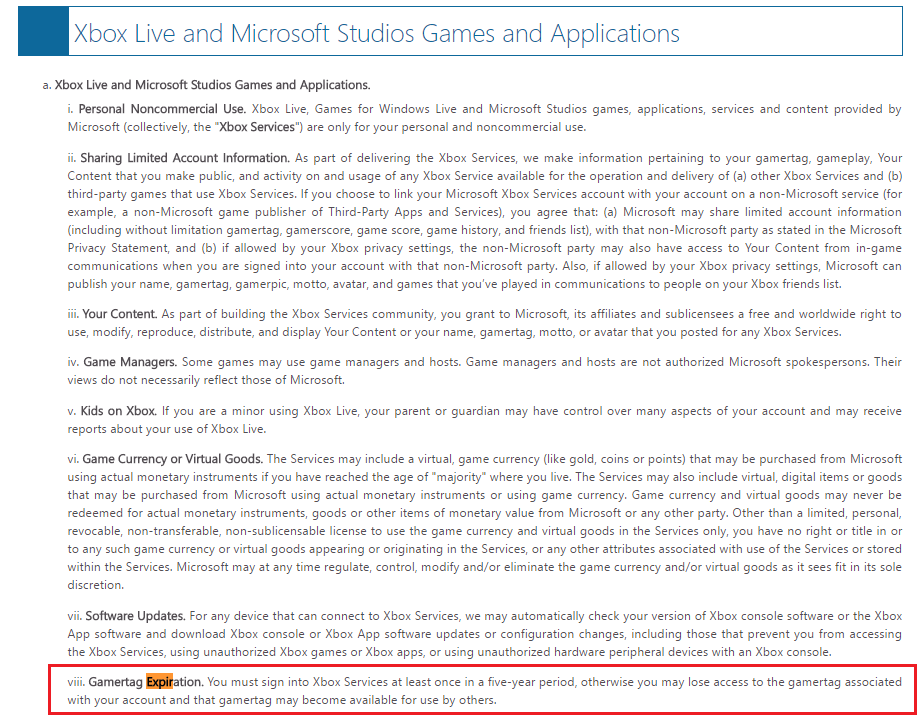Screen dimensions: 923x727
Task: Click the bold quoted term 'Xbox Services'
Action: [x=257, y=127]
